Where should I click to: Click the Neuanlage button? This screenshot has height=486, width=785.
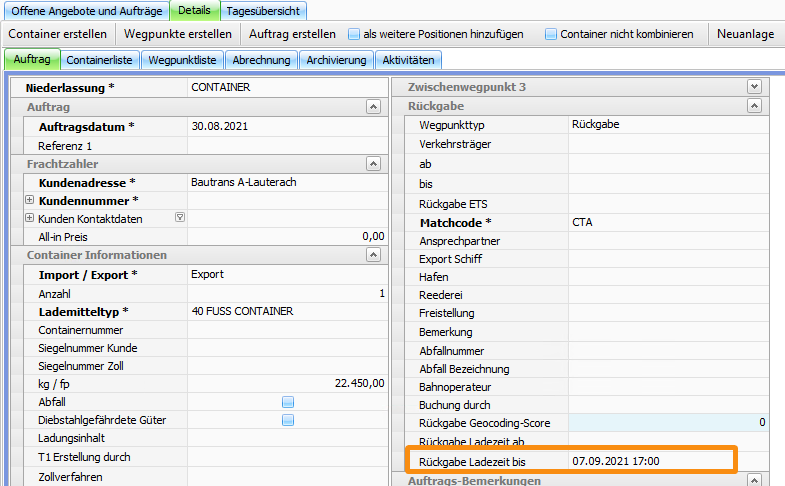745,34
